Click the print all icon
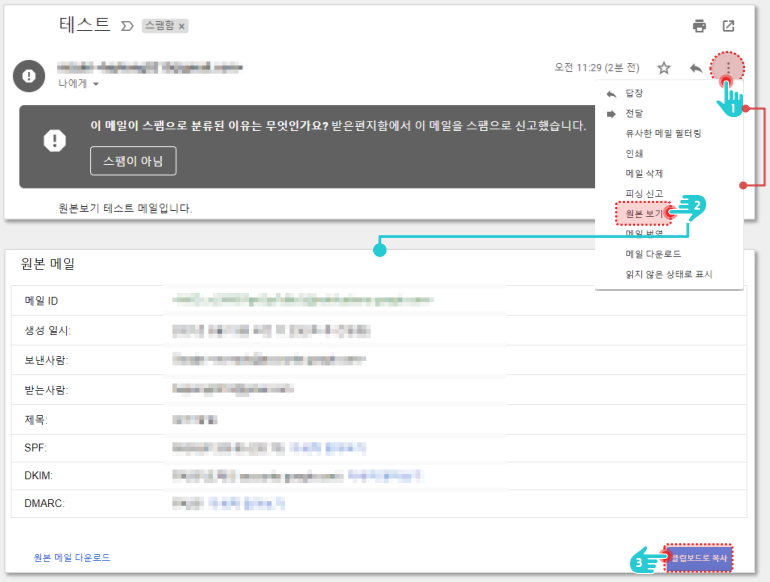The image size is (770, 582). click(x=699, y=26)
